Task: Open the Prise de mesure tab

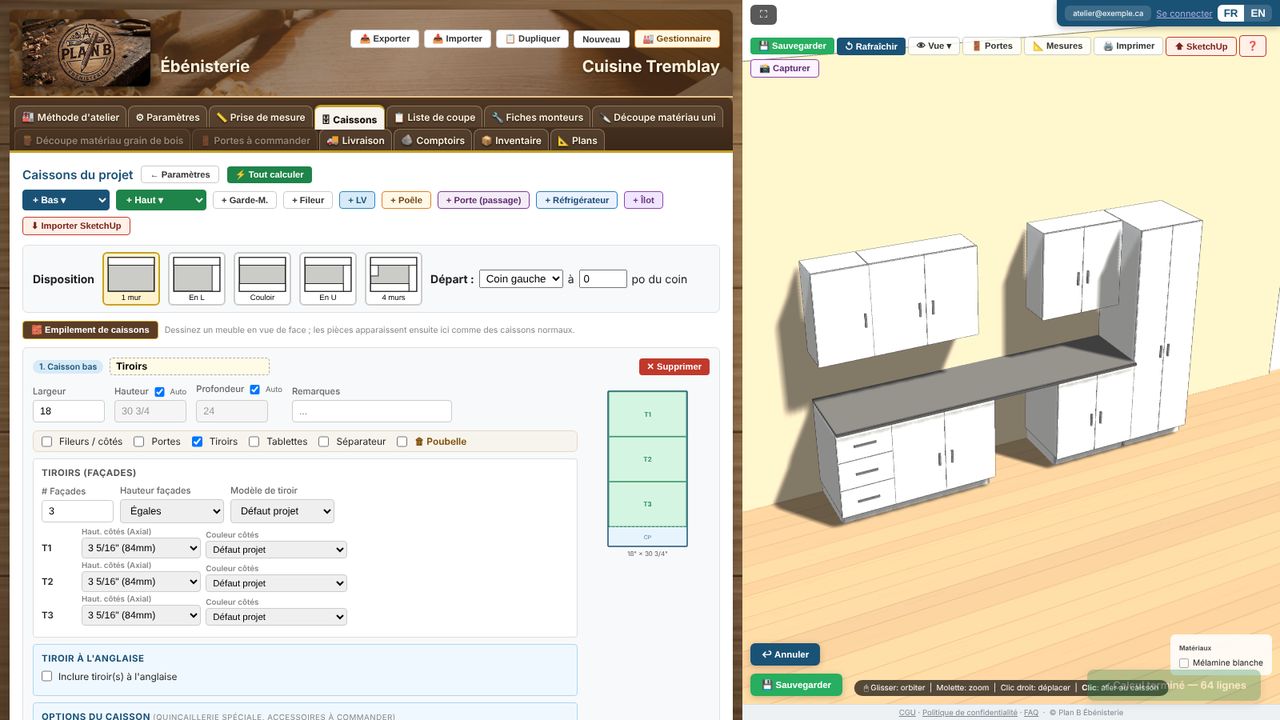Action: (261, 117)
